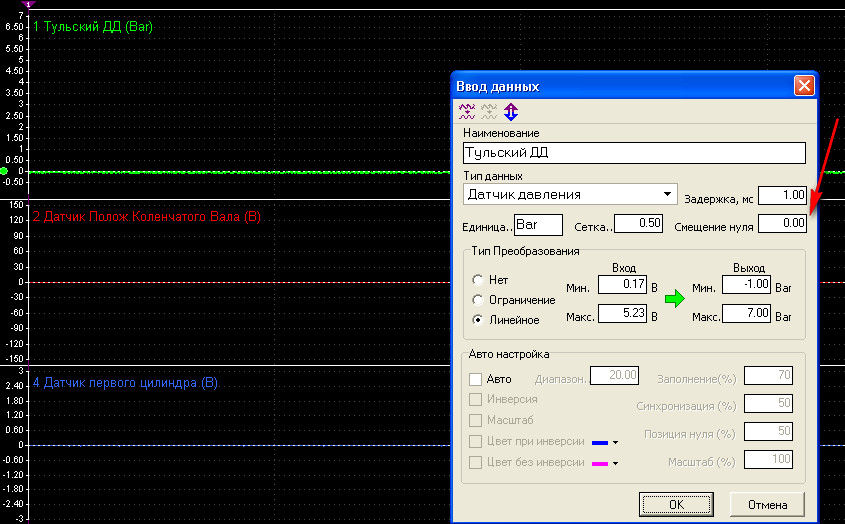Toggle the Инверсия checkbox
Image resolution: width=845 pixels, height=524 pixels.
point(475,399)
